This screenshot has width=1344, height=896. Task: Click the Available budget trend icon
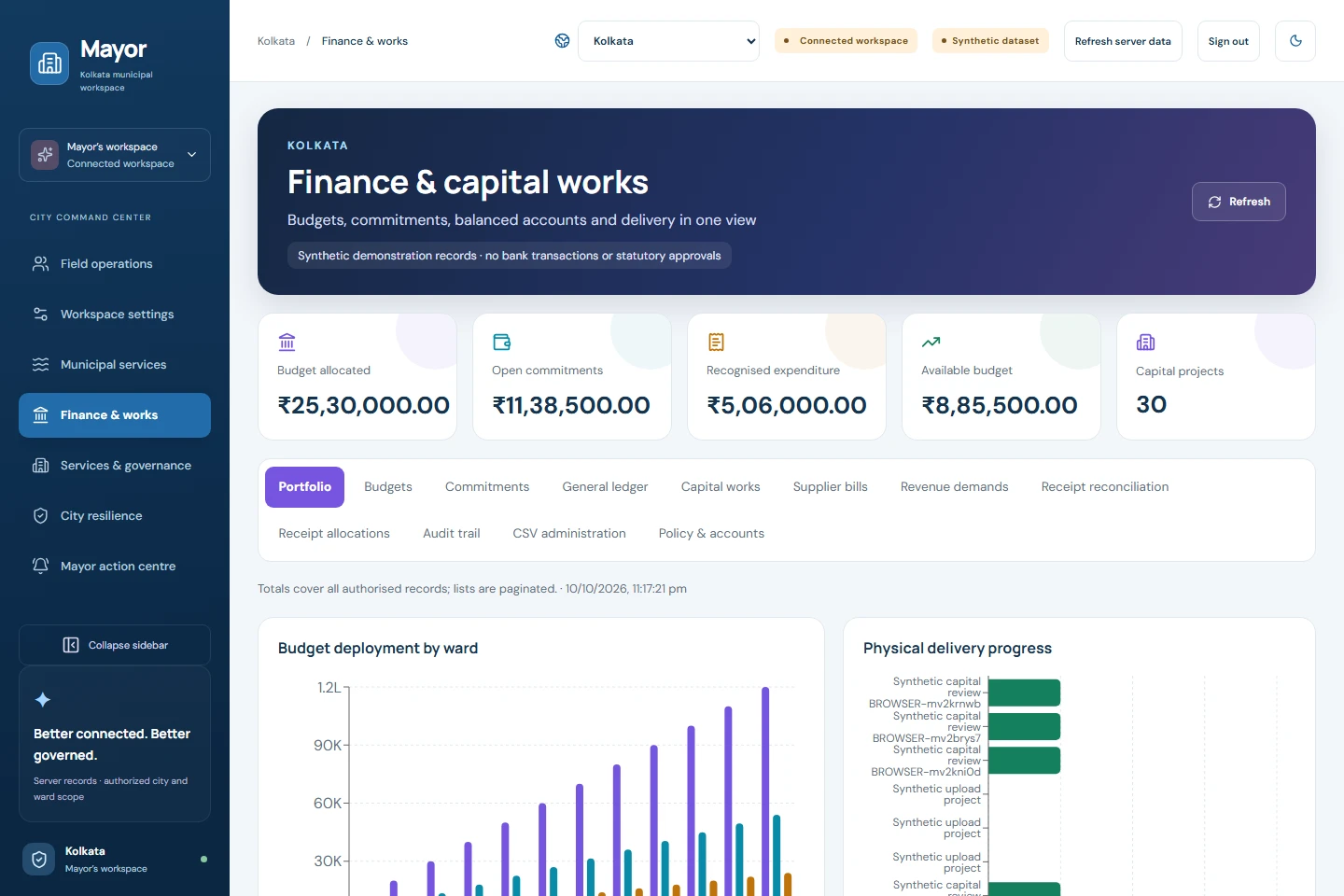[x=931, y=343]
